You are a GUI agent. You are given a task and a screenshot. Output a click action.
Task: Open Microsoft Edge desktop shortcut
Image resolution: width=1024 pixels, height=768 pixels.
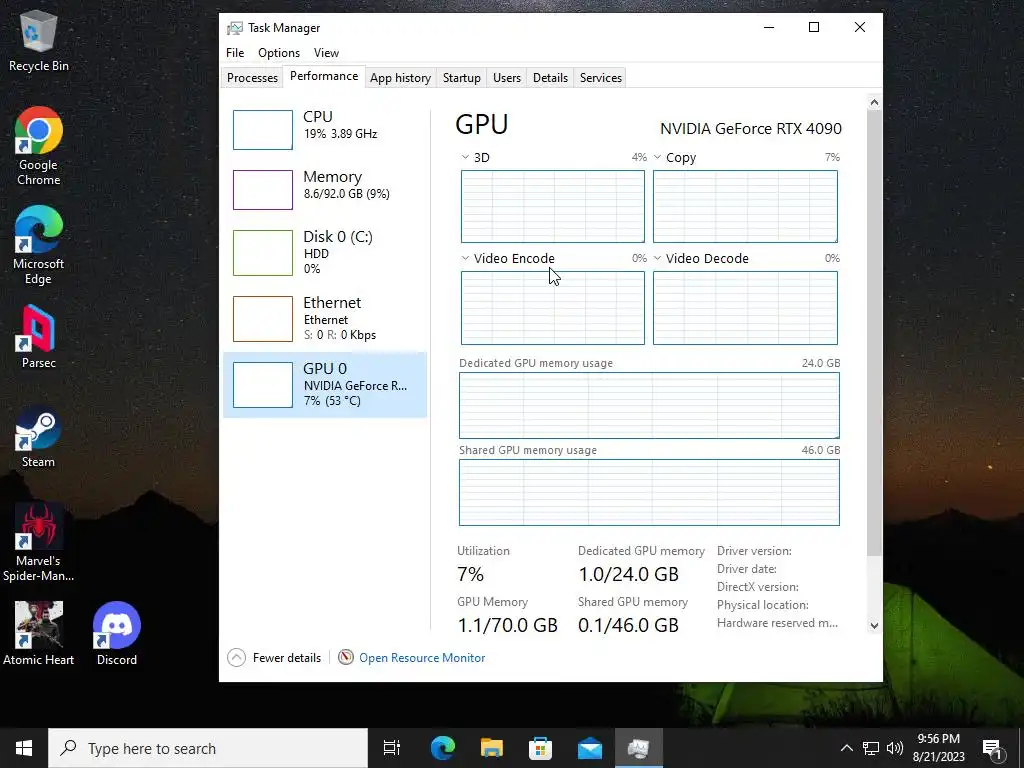[39, 245]
